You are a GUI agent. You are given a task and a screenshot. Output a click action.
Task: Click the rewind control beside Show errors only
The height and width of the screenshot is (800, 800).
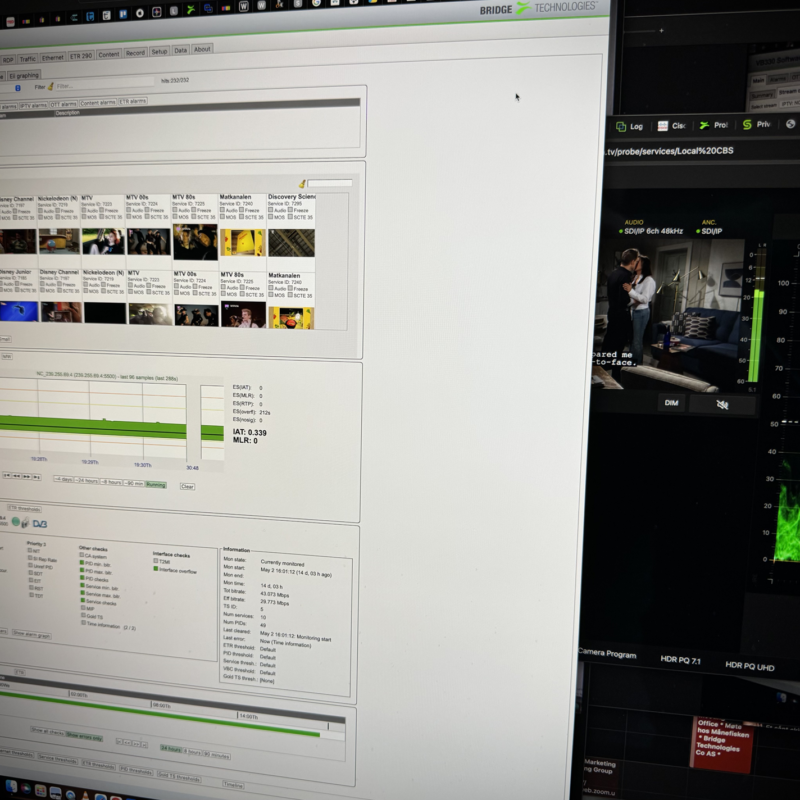click(127, 743)
